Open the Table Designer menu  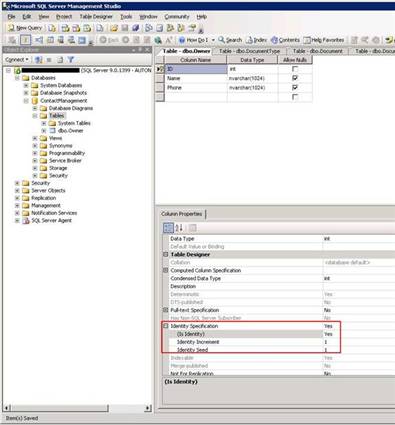[x=96, y=17]
